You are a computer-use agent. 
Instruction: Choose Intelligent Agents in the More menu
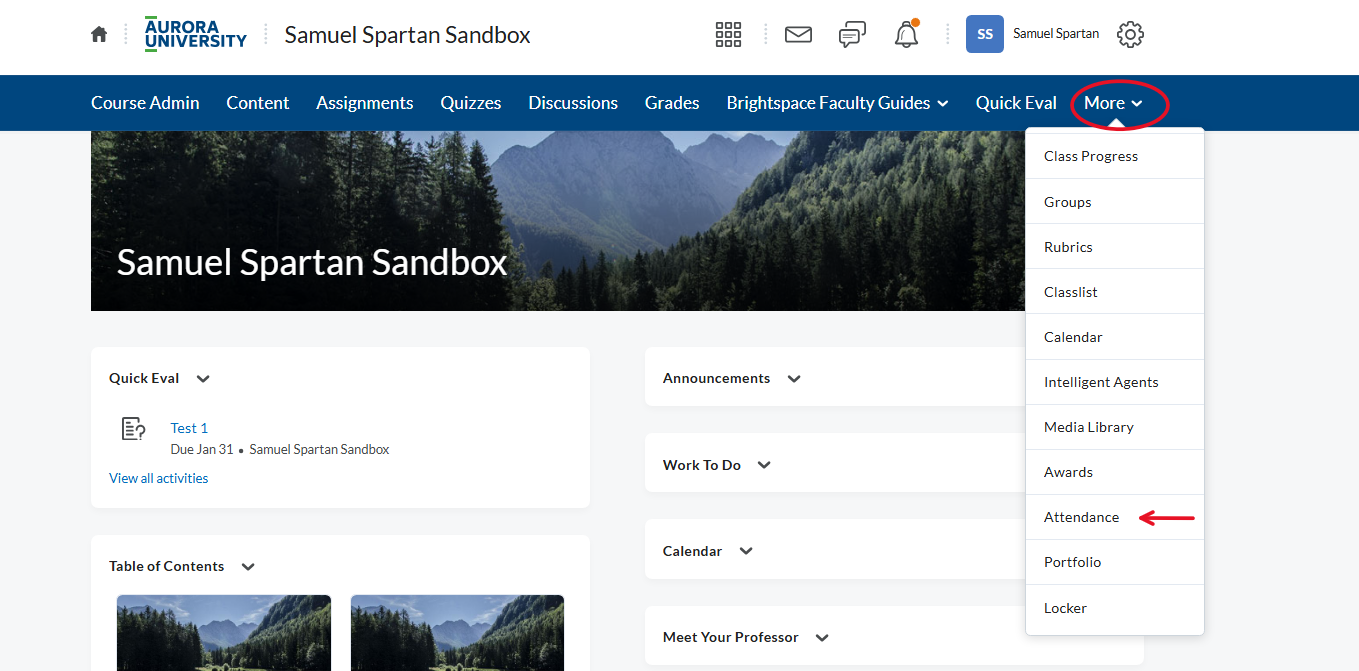tap(1115, 382)
